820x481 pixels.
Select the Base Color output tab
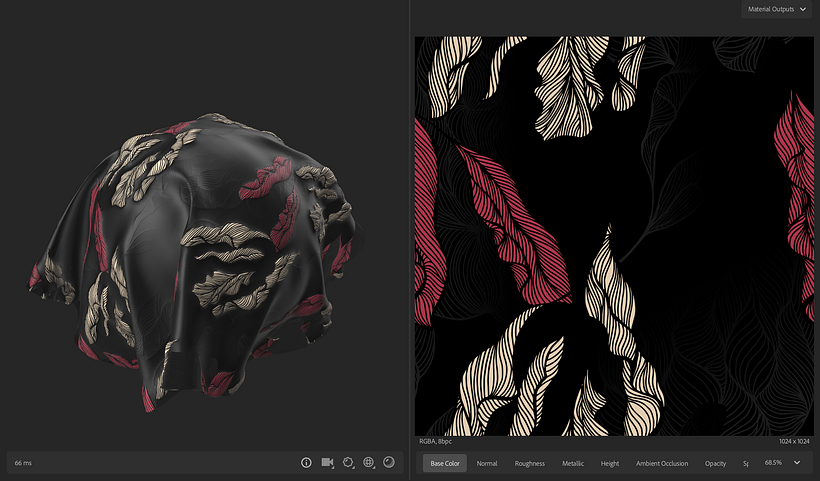coord(444,463)
